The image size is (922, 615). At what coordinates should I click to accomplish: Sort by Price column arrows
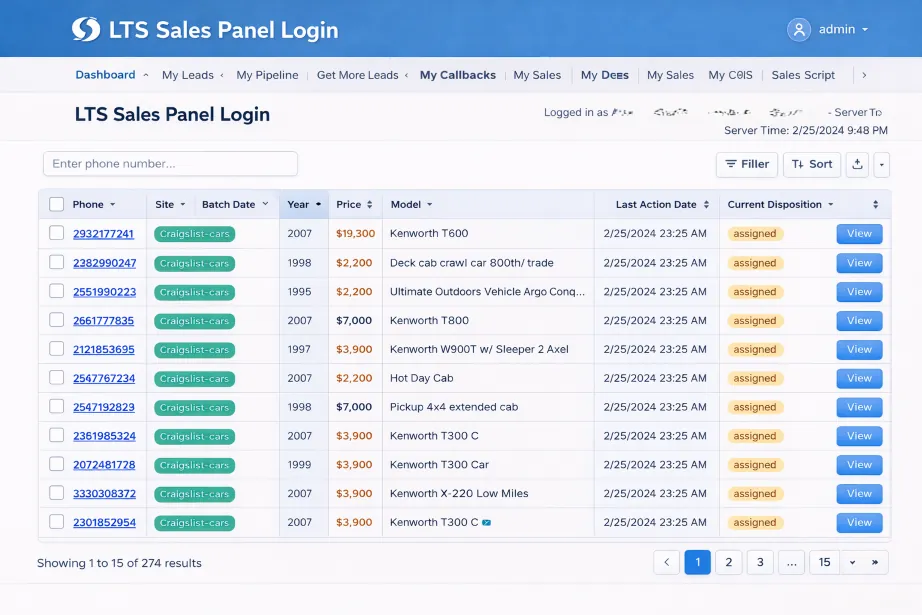tap(369, 205)
